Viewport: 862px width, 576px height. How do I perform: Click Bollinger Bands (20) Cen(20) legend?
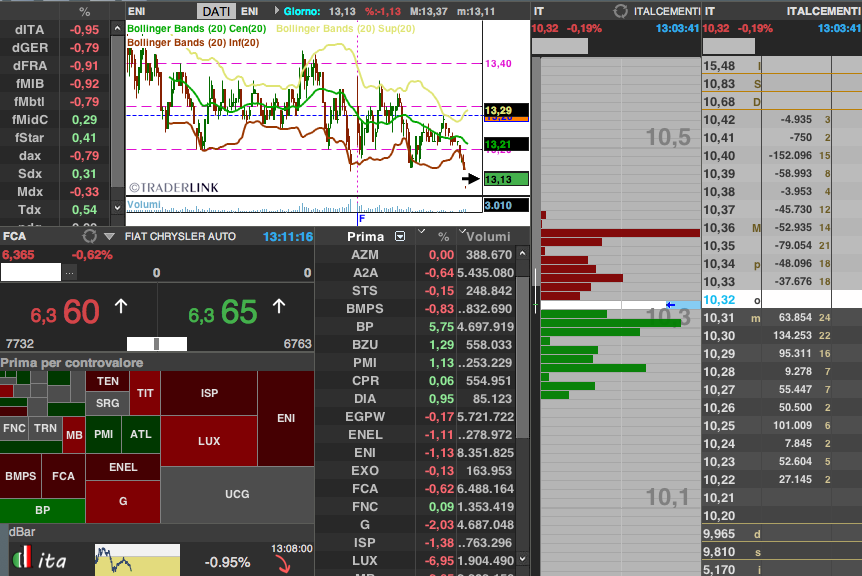pos(197,29)
